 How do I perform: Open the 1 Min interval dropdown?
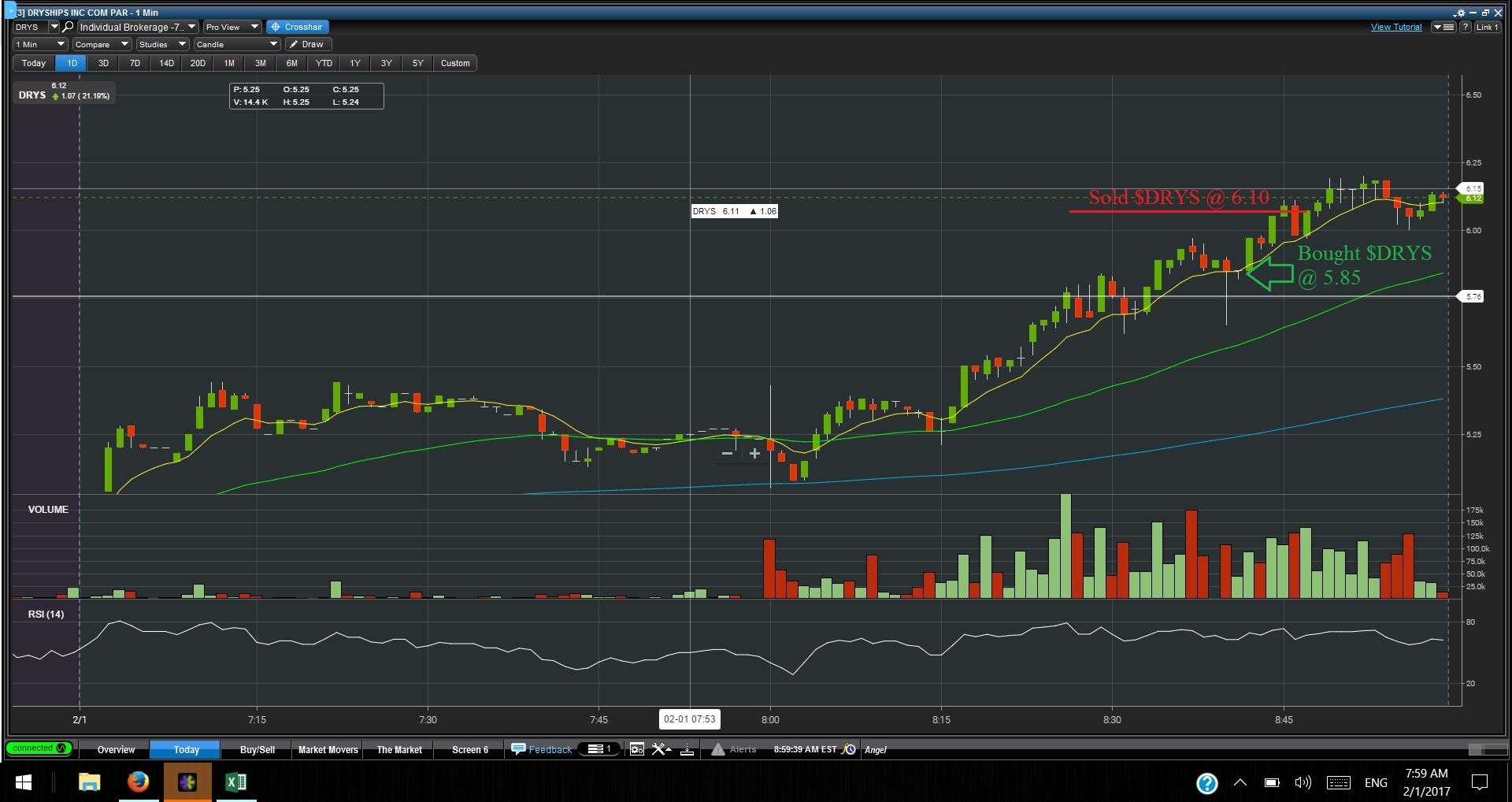coord(40,44)
